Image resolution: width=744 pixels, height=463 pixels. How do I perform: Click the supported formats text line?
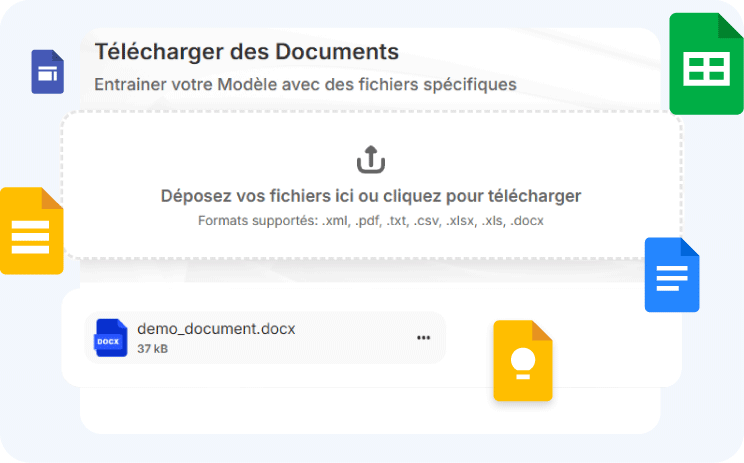tap(371, 221)
